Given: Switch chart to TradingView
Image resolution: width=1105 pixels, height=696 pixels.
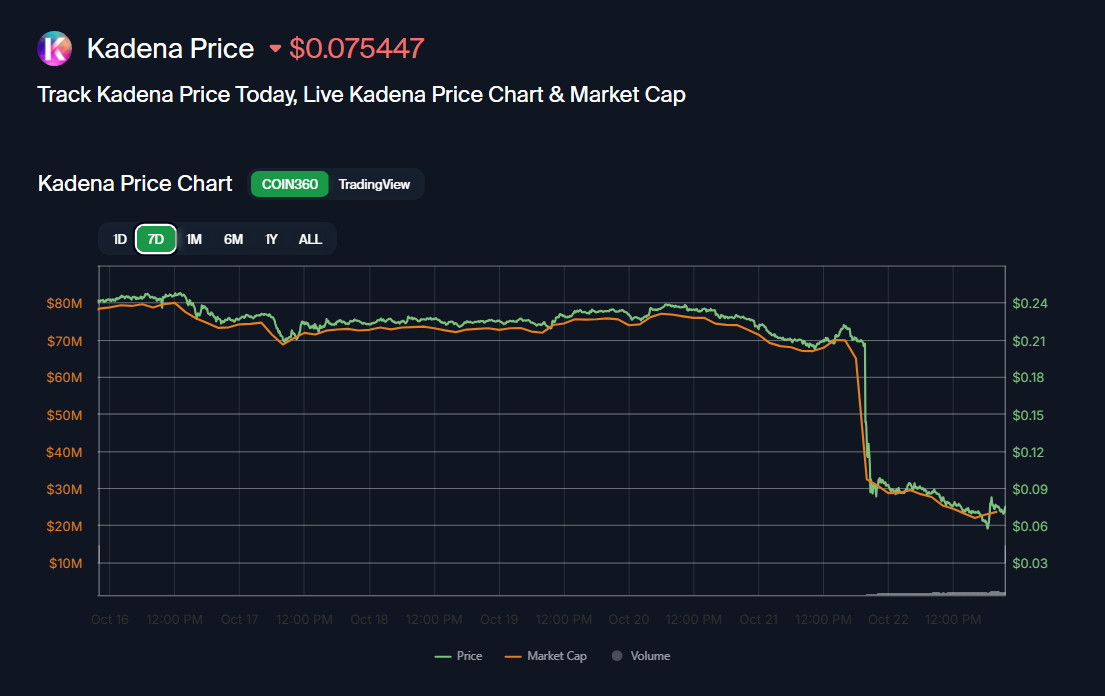Looking at the screenshot, I should 374,184.
